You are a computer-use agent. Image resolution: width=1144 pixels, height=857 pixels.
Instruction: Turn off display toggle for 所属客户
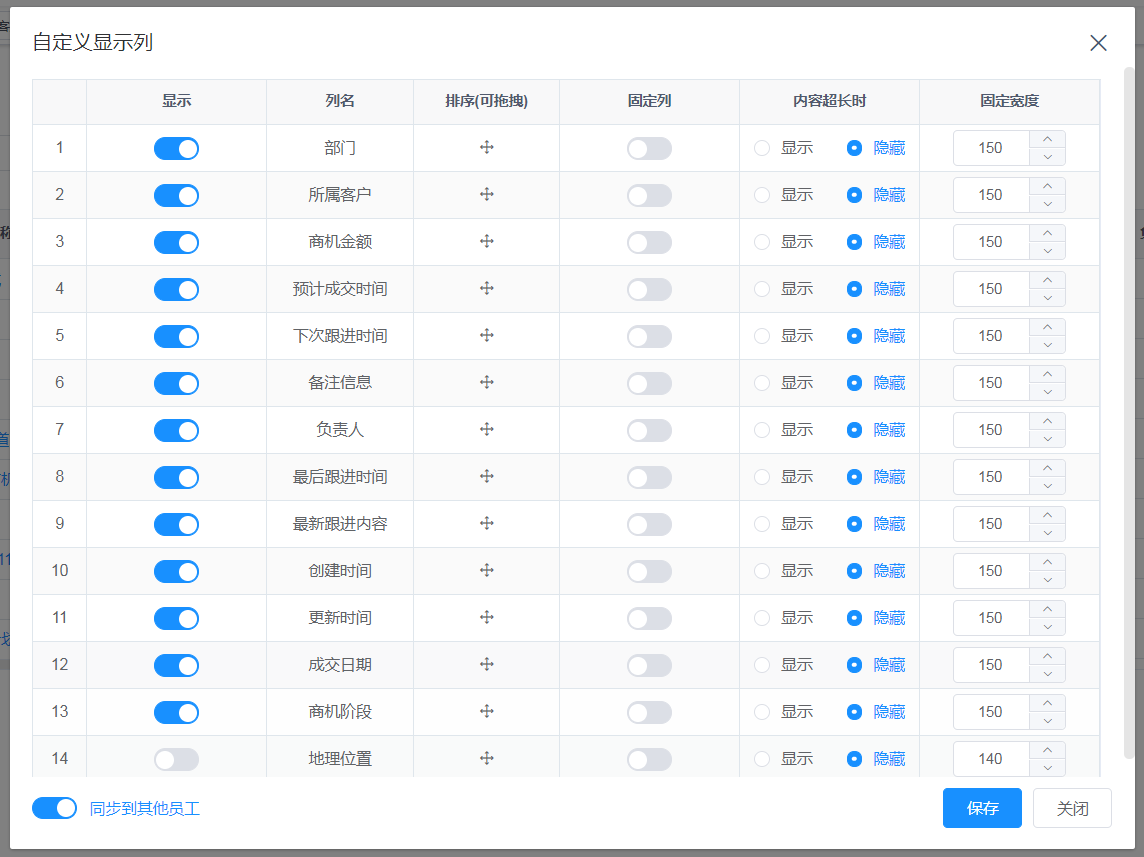click(176, 196)
